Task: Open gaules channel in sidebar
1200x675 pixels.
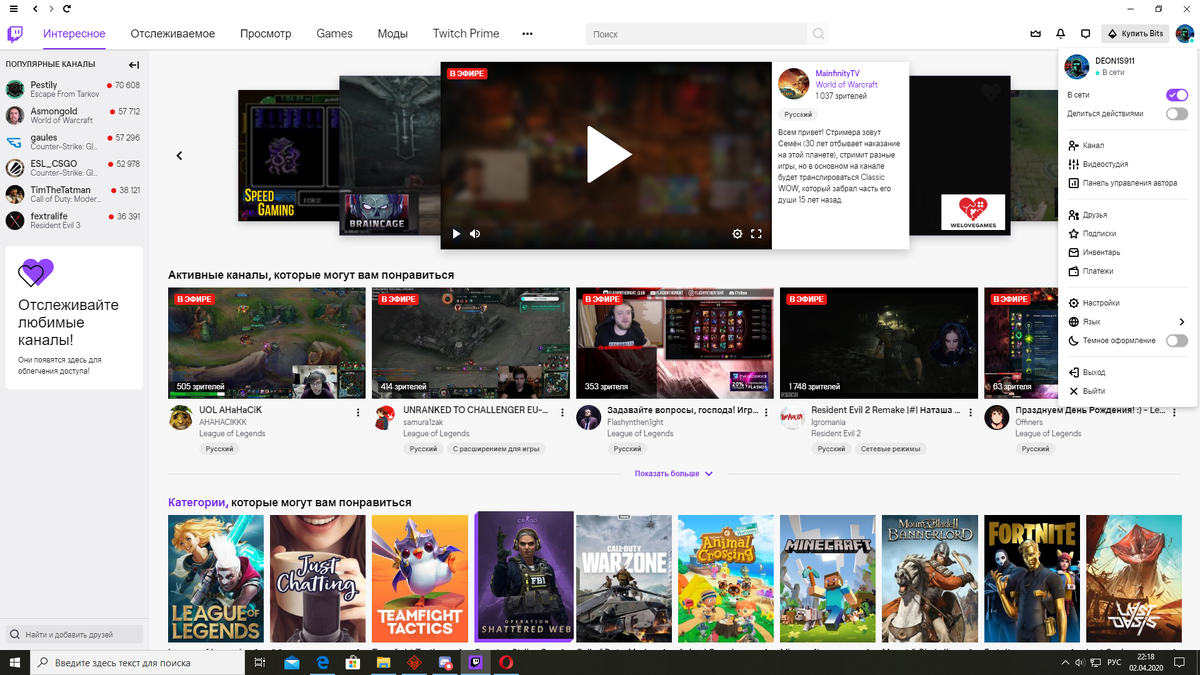Action: tap(72, 142)
